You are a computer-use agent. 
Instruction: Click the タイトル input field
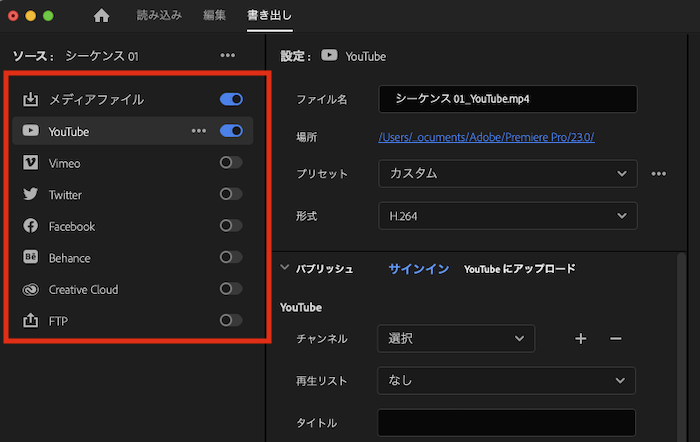[x=506, y=422]
